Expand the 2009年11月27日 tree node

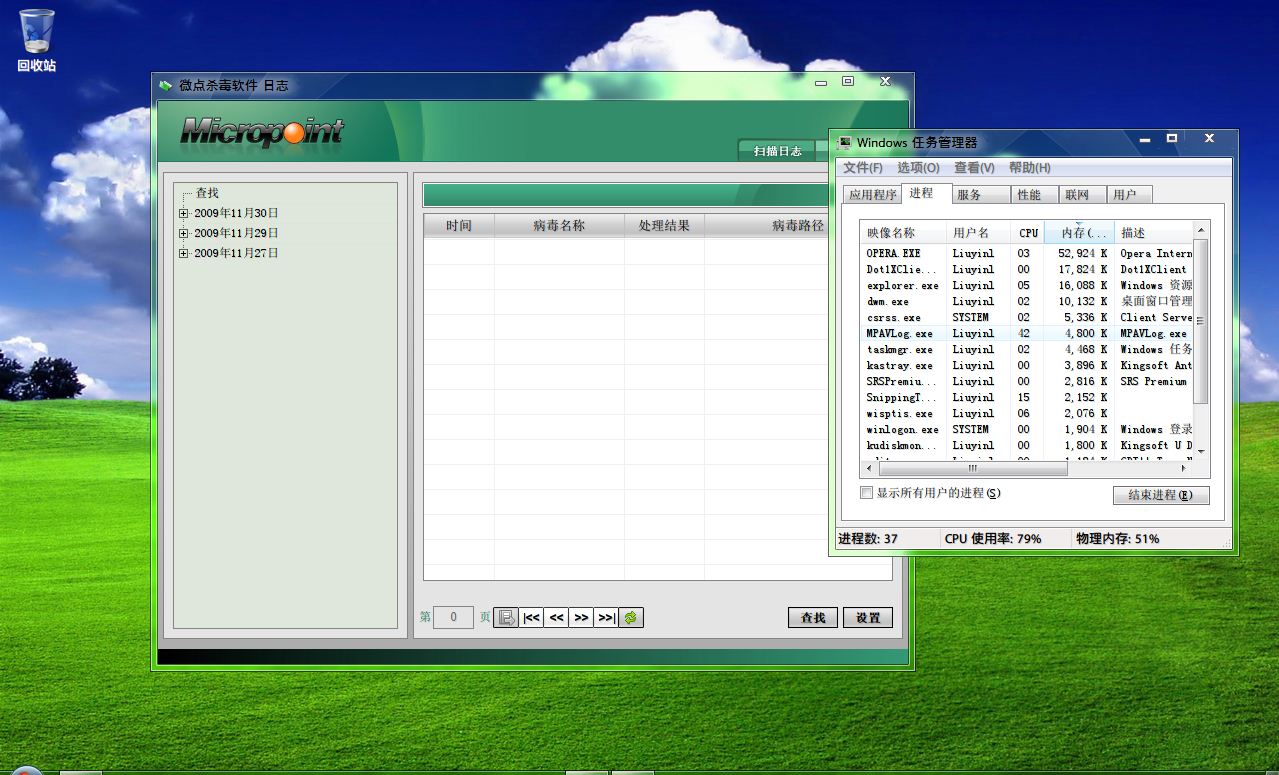click(x=183, y=253)
